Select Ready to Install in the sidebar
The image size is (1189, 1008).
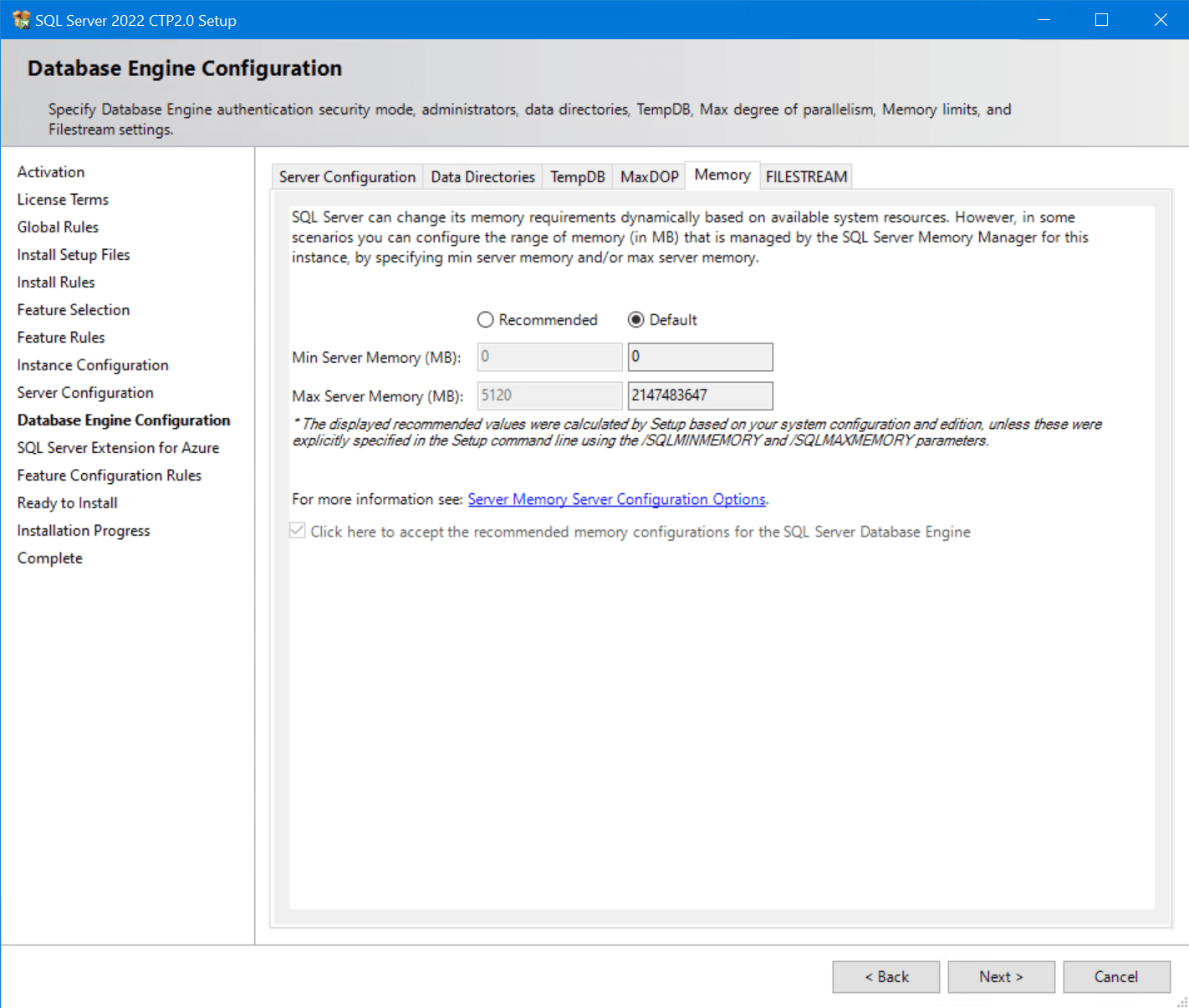(x=67, y=502)
